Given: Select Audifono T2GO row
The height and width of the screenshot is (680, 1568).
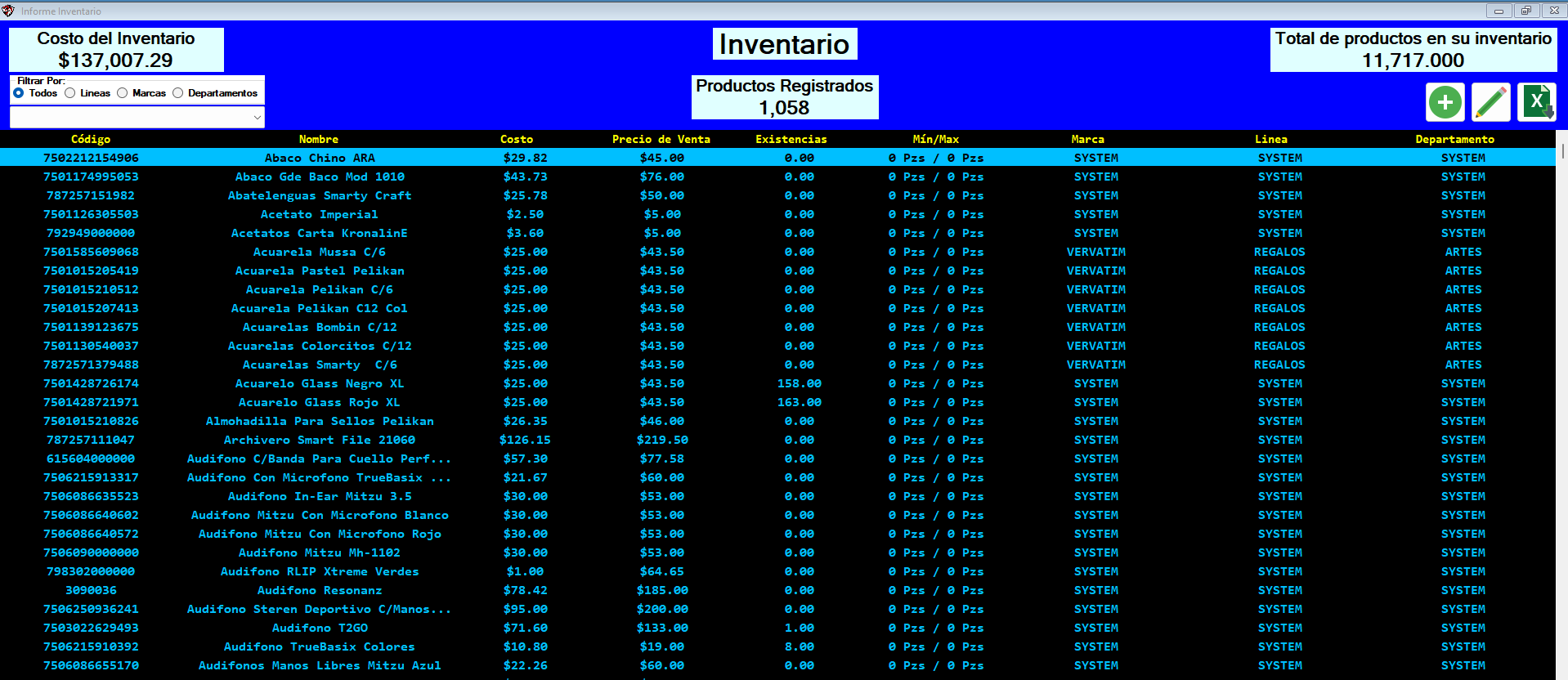Looking at the screenshot, I should click(x=777, y=628).
